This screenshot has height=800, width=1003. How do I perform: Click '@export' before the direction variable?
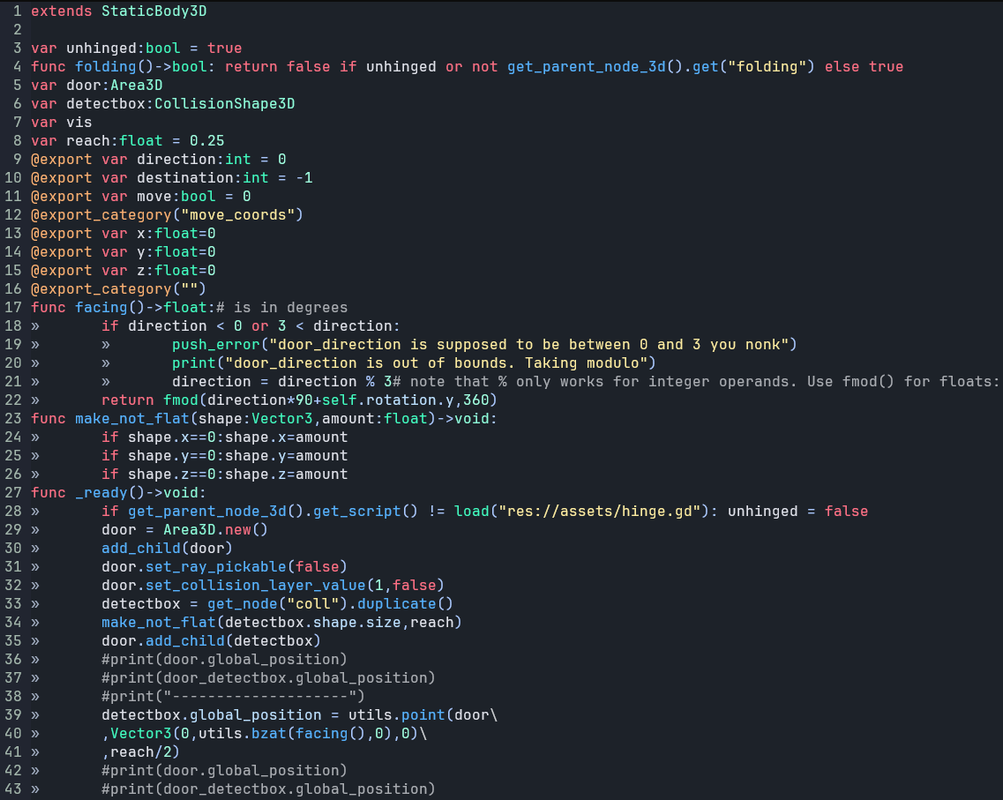(x=61, y=159)
